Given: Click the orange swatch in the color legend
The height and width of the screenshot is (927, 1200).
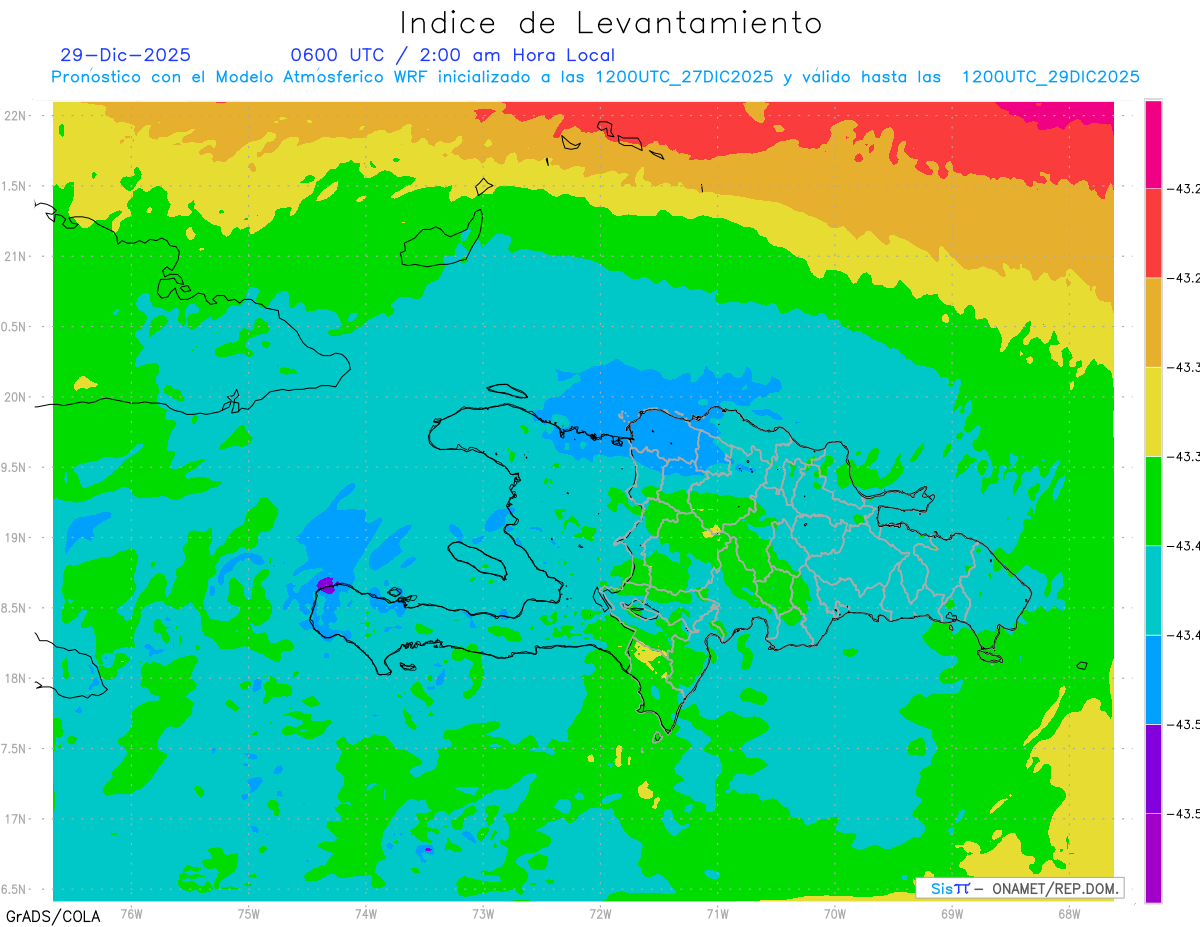Looking at the screenshot, I should tap(1153, 322).
